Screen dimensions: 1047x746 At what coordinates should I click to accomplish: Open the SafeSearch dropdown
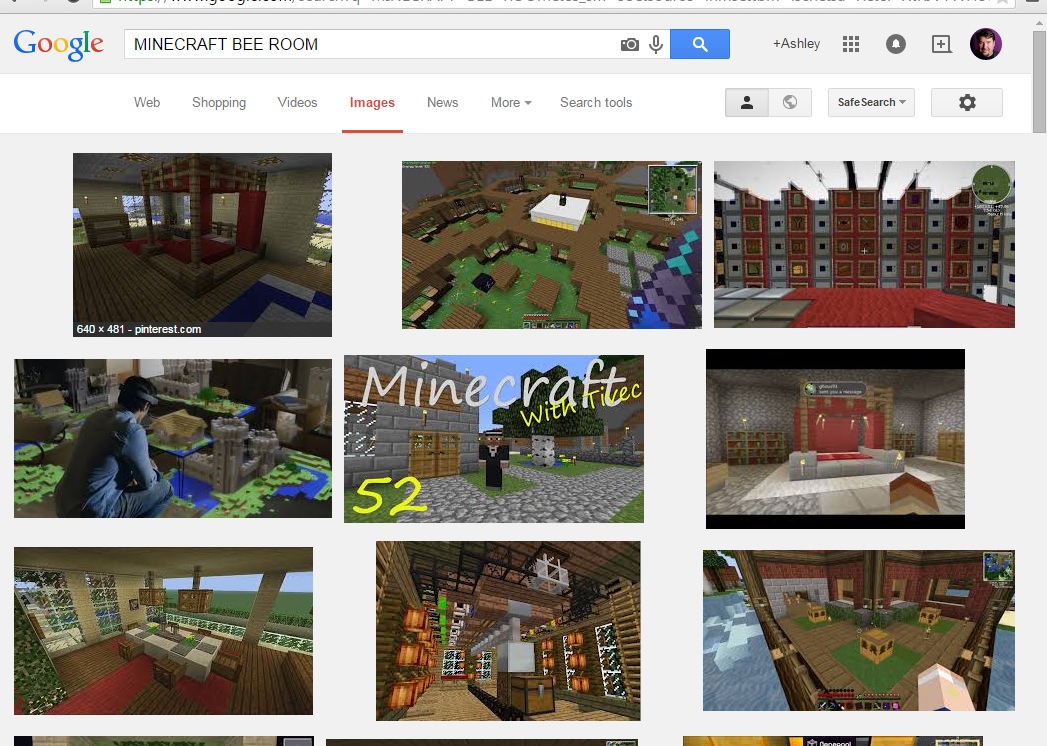pyautogui.click(x=871, y=102)
